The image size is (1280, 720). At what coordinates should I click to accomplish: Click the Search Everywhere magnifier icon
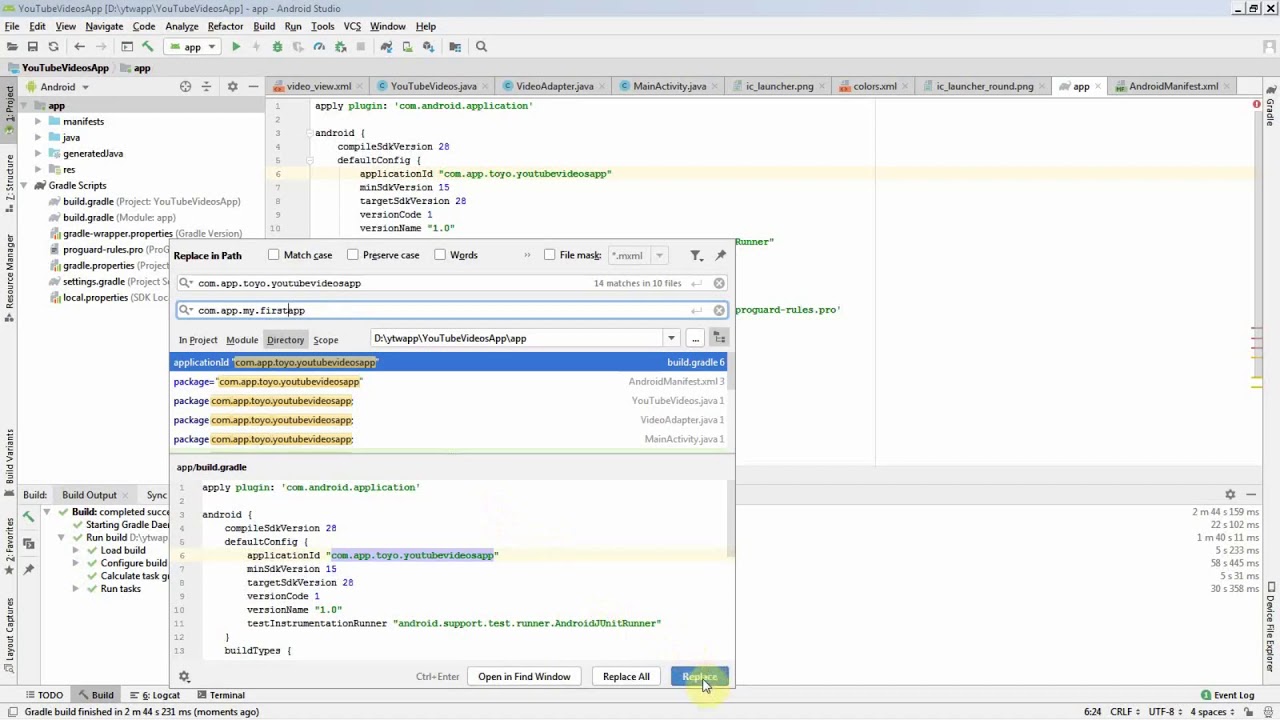pyautogui.click(x=481, y=46)
